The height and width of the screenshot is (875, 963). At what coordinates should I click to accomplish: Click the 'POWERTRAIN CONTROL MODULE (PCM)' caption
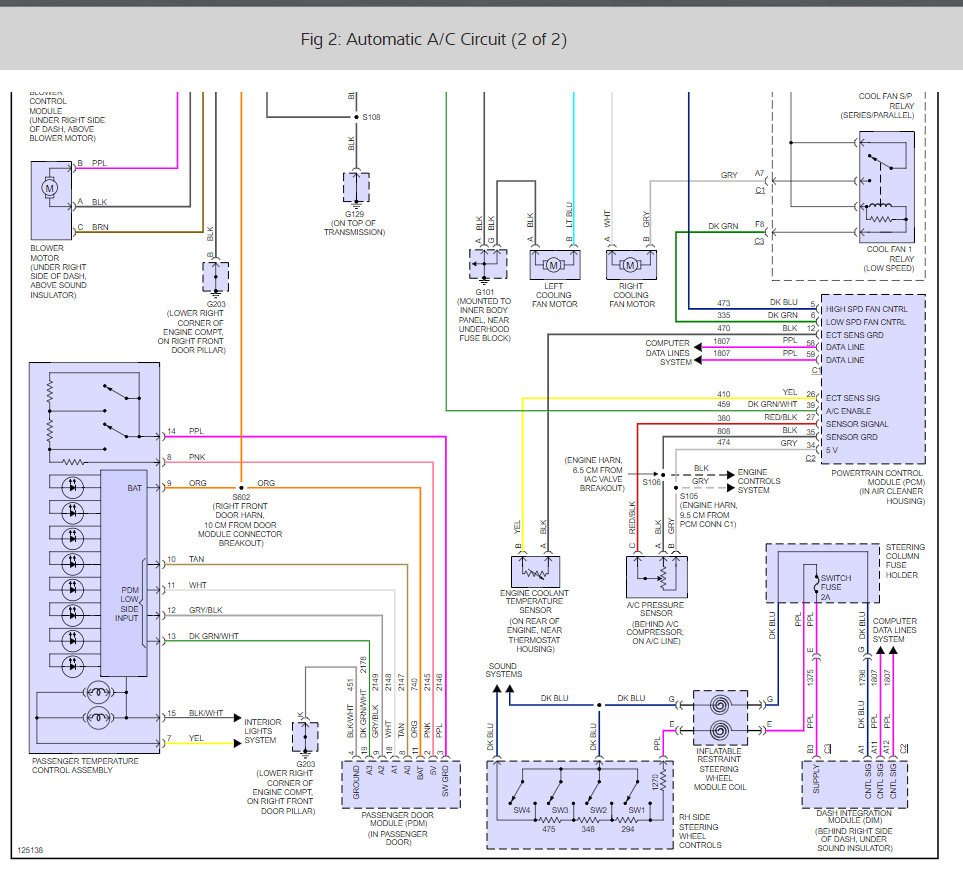877,478
